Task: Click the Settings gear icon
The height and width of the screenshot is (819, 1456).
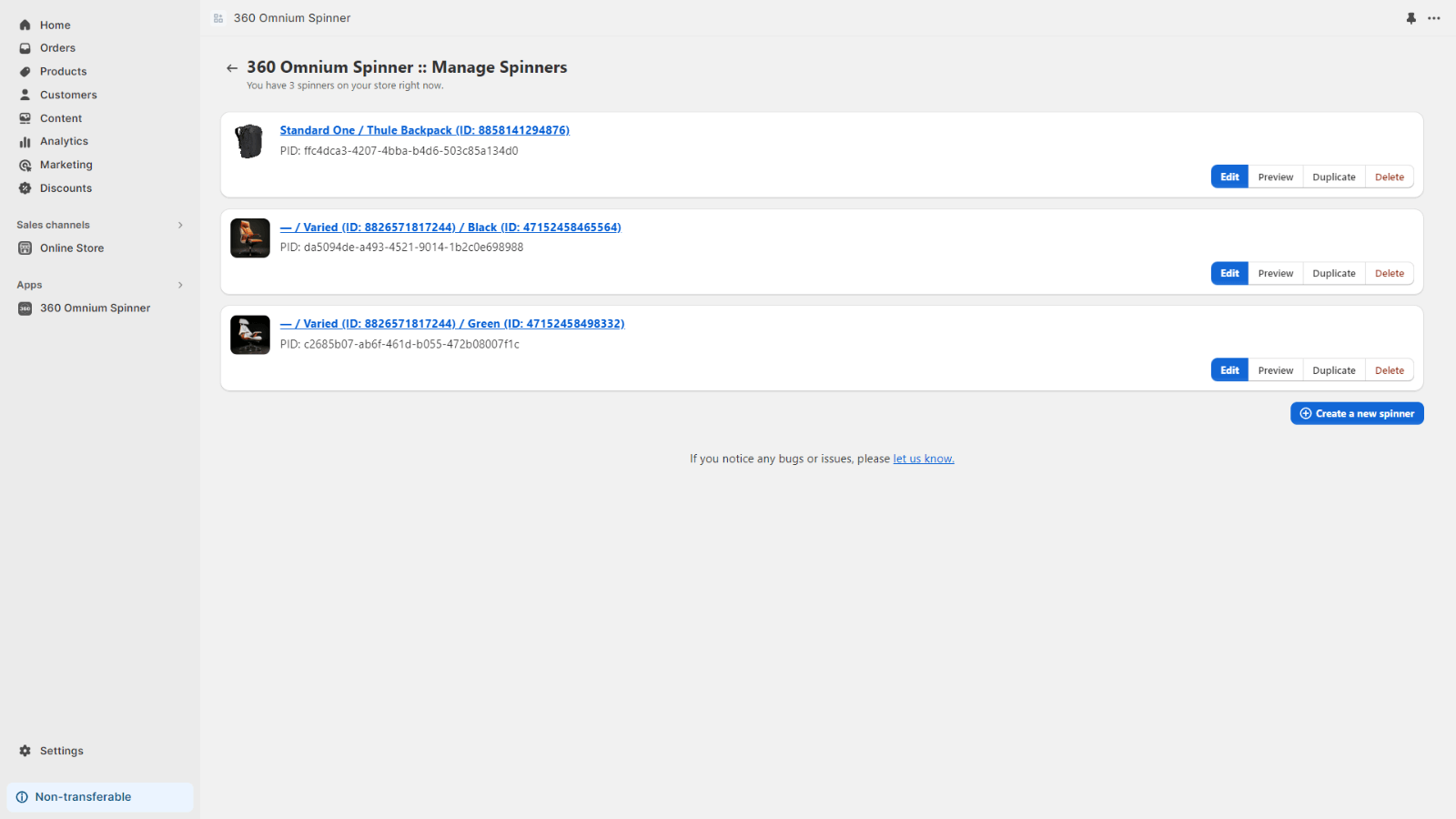Action: pos(25,751)
